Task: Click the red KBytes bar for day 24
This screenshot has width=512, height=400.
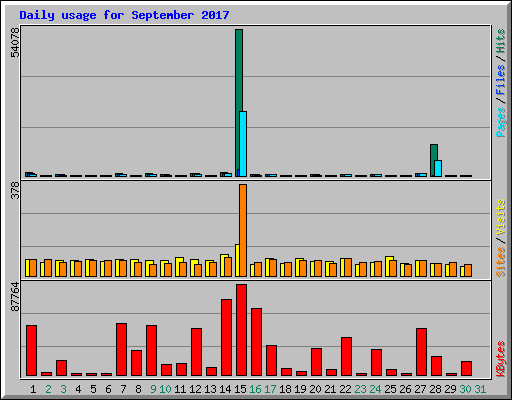Action: 376,362
